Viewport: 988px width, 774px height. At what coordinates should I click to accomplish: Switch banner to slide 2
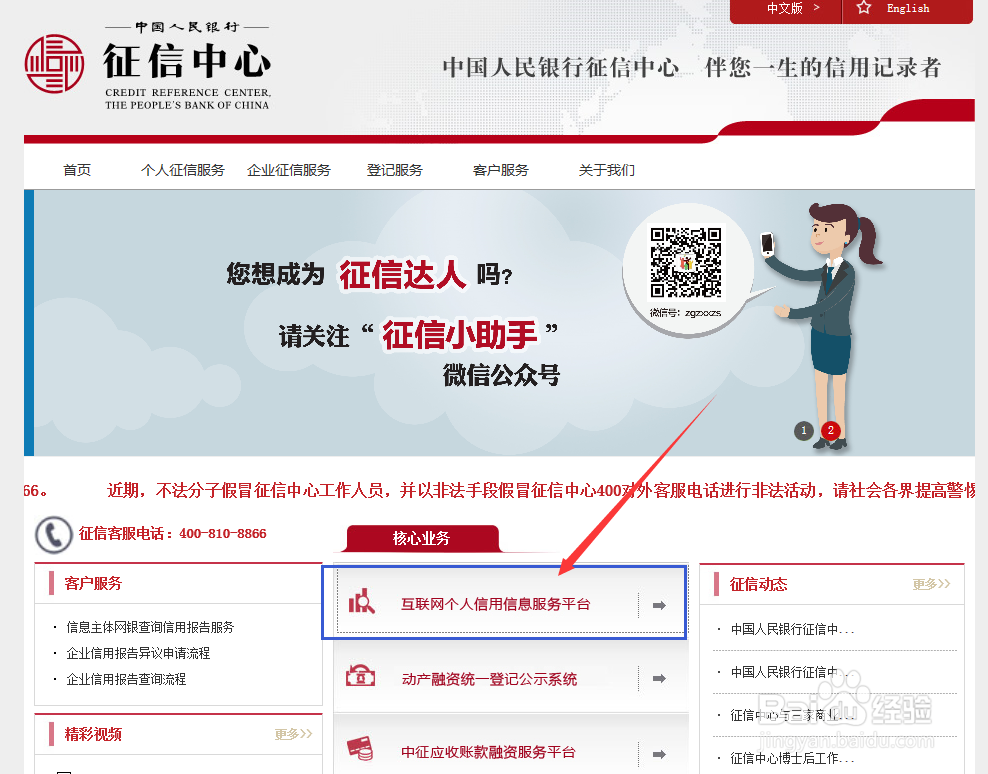pos(830,430)
